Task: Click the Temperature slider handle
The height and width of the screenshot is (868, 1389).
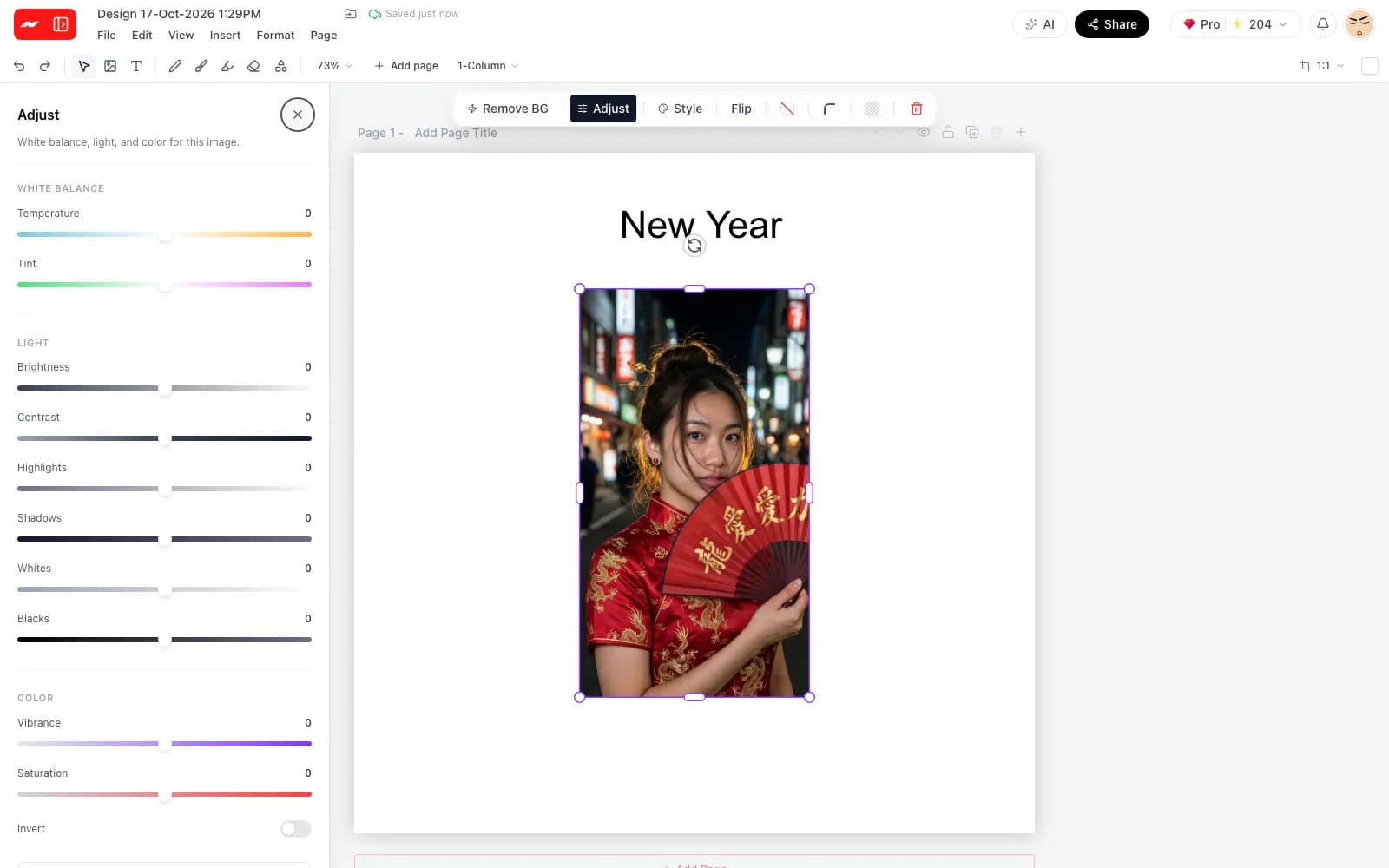Action: (165, 234)
